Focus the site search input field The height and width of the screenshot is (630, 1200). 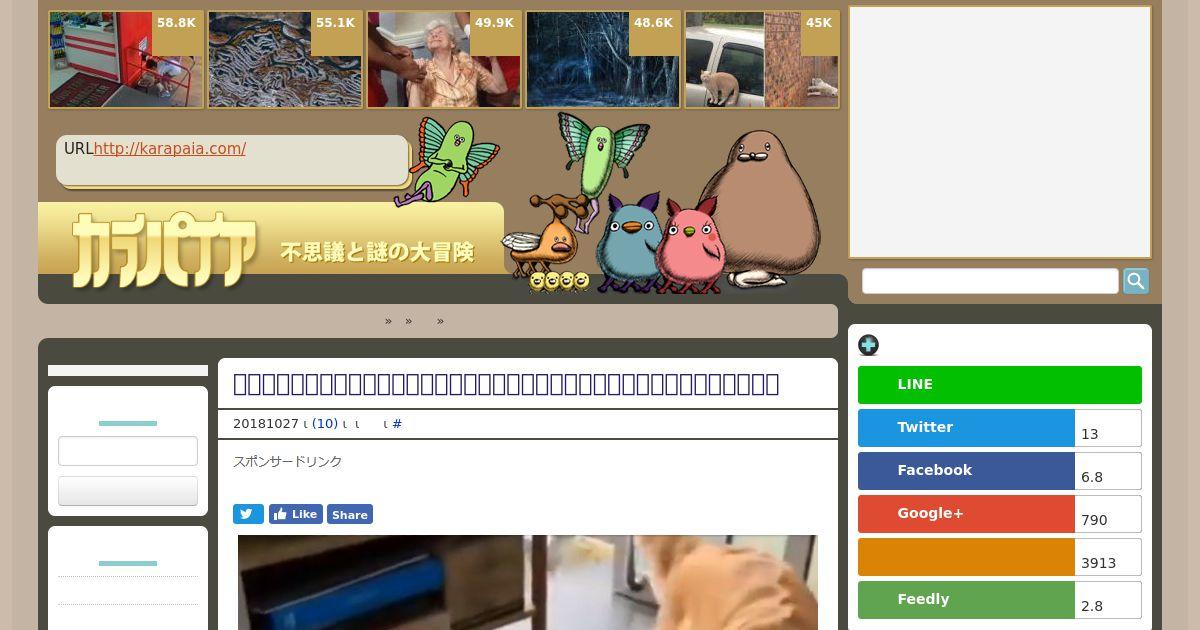click(x=990, y=281)
